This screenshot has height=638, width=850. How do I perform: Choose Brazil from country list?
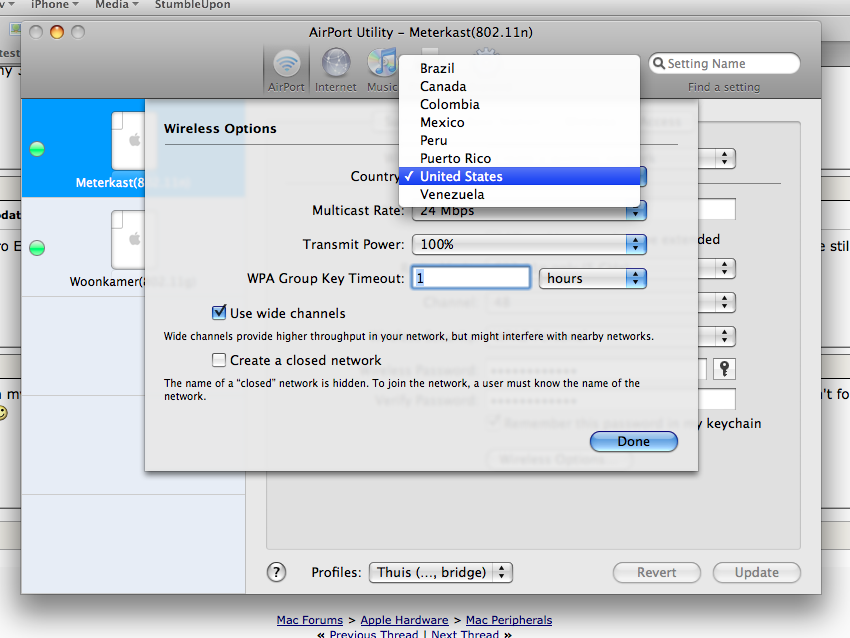[x=519, y=68]
